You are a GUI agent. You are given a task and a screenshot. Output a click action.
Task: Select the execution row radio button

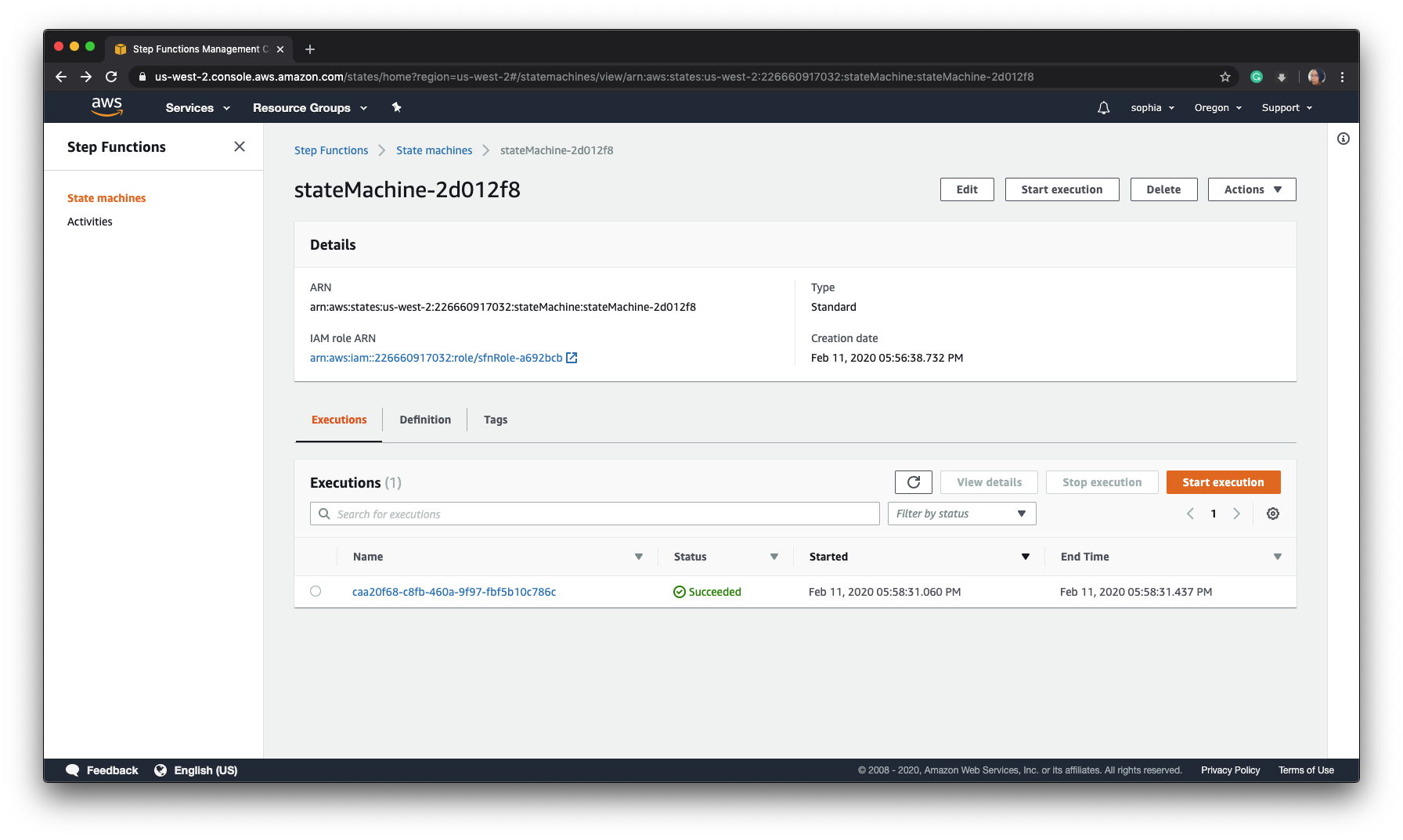point(316,591)
